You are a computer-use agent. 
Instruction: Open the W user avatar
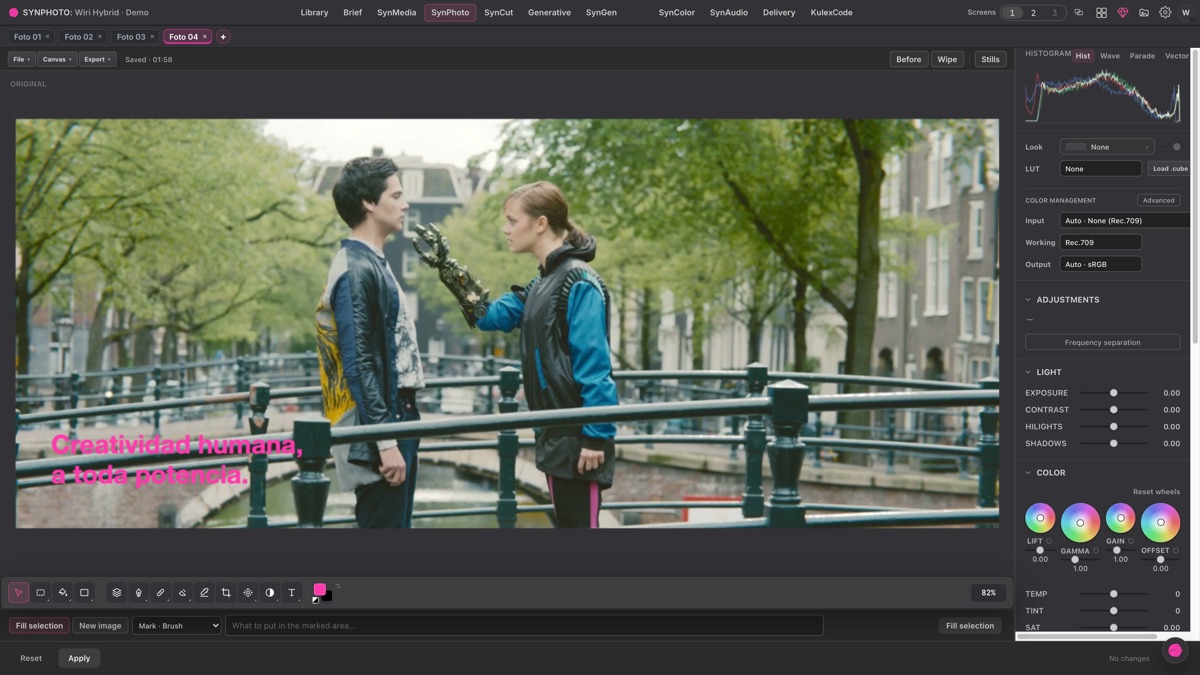[1186, 13]
